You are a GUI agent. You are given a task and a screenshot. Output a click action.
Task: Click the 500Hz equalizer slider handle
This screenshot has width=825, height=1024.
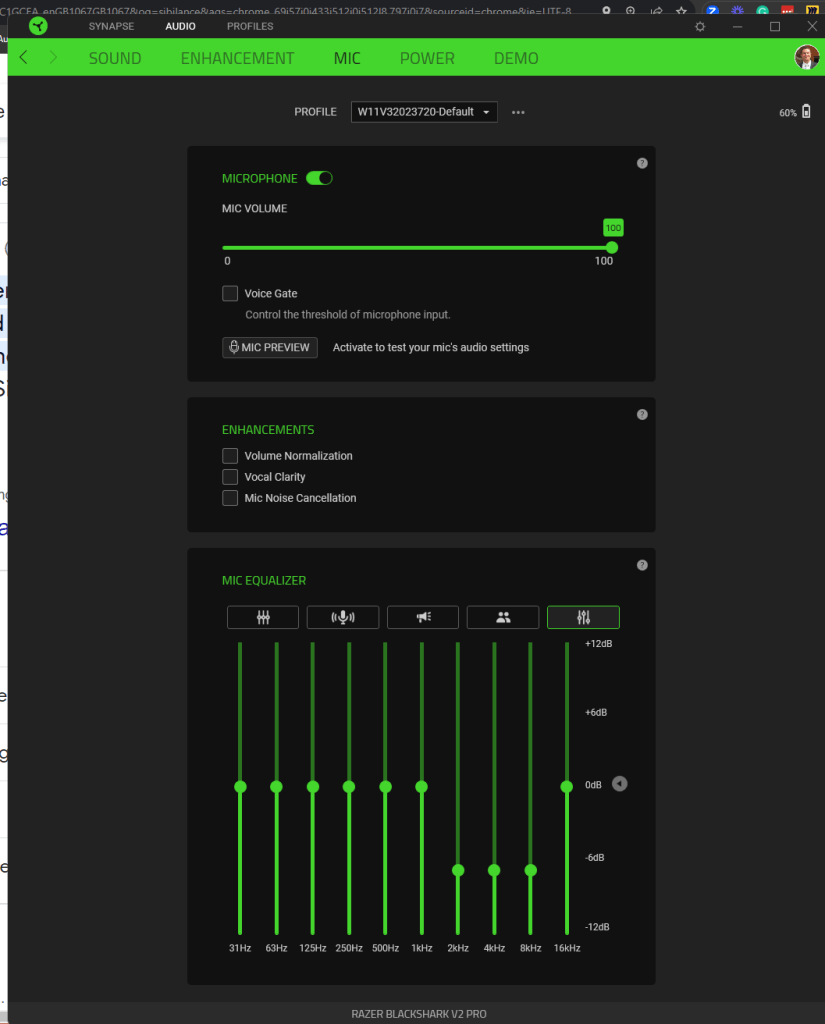(385, 786)
